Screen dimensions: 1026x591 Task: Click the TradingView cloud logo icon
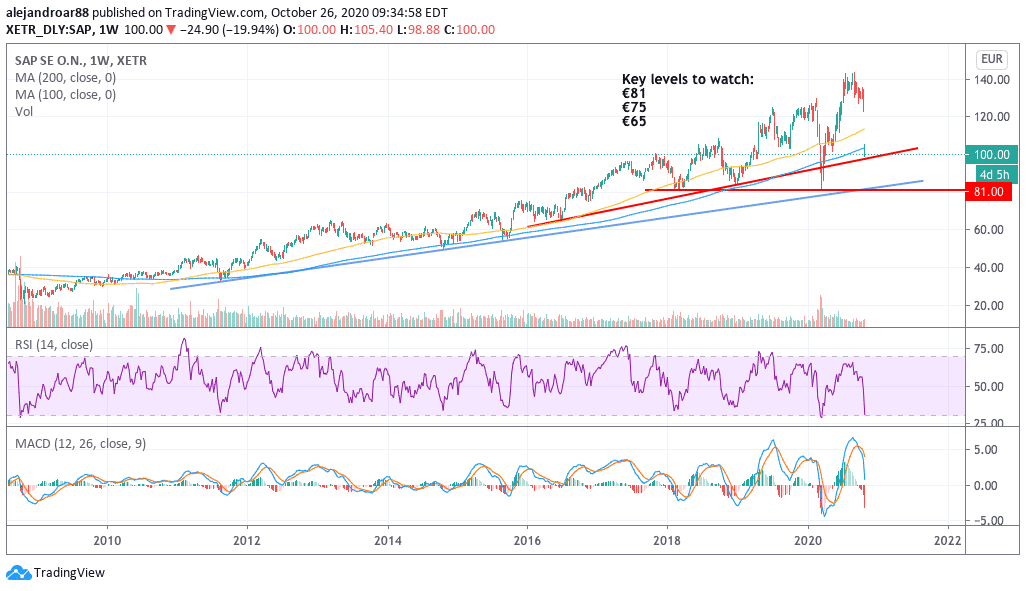(x=18, y=573)
